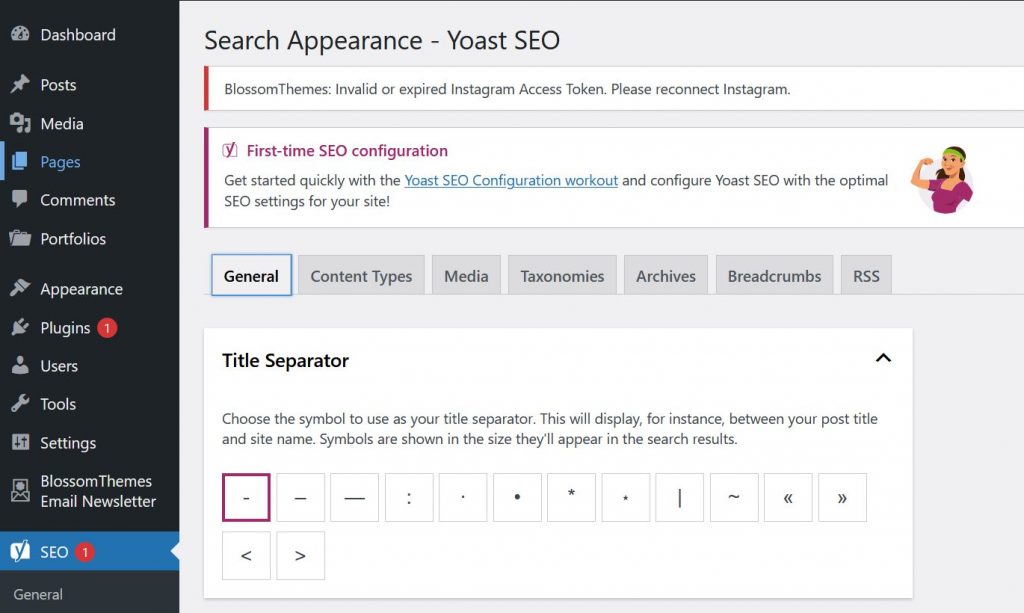Open the Media library icon
Viewport: 1024px width, 613px height.
(22, 123)
